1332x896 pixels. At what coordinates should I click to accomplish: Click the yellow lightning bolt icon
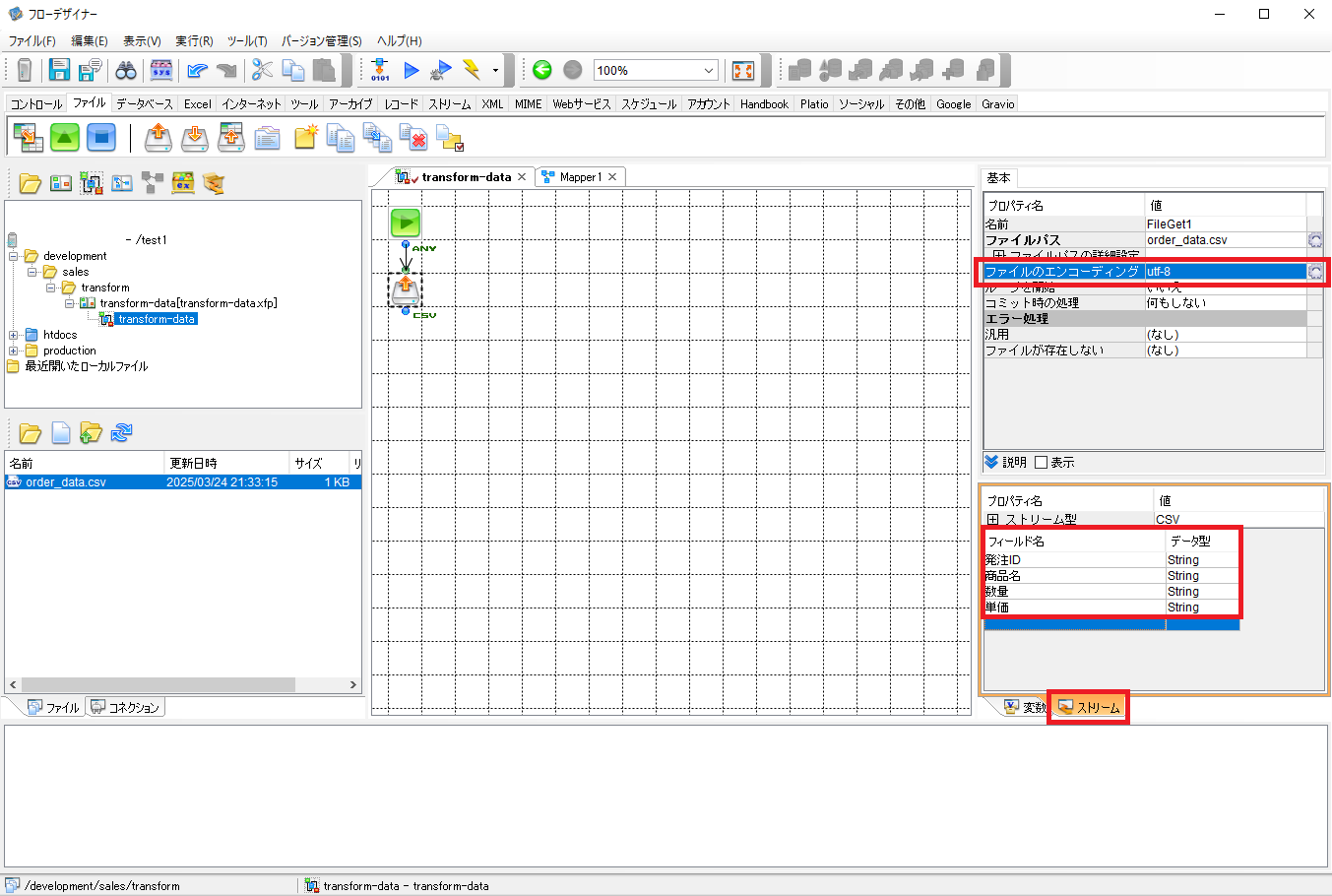472,70
